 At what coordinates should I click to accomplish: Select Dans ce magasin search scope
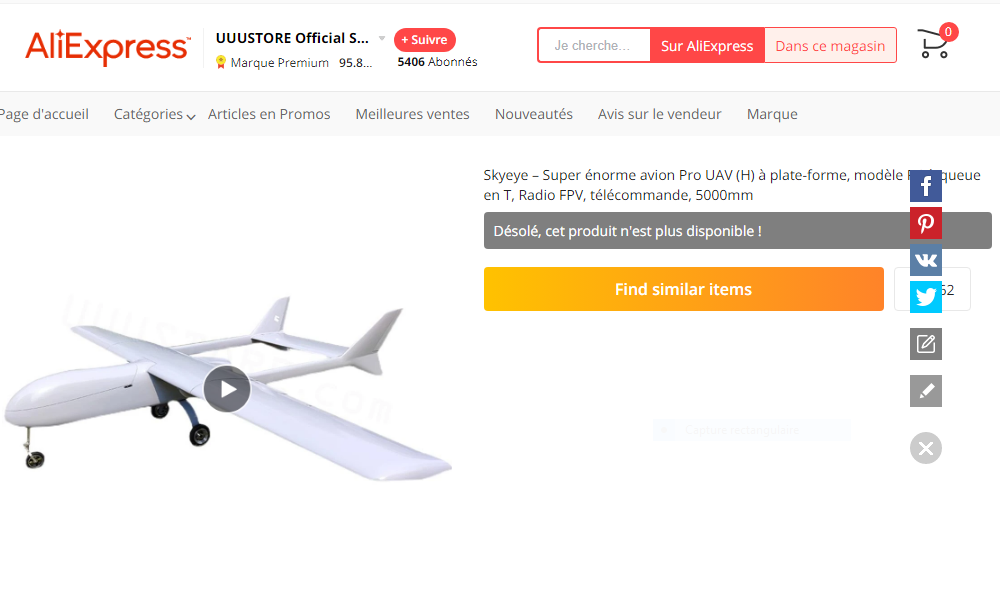tap(830, 46)
